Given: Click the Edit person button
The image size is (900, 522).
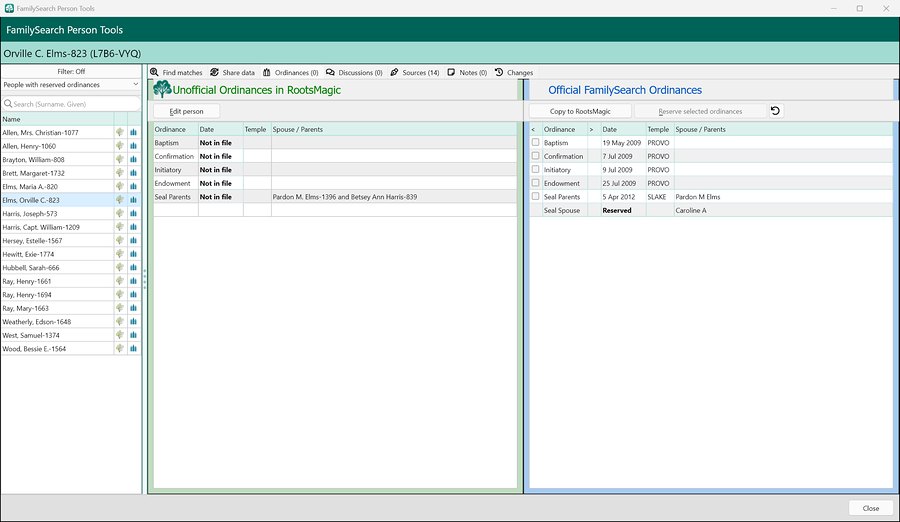Looking at the screenshot, I should (x=187, y=111).
